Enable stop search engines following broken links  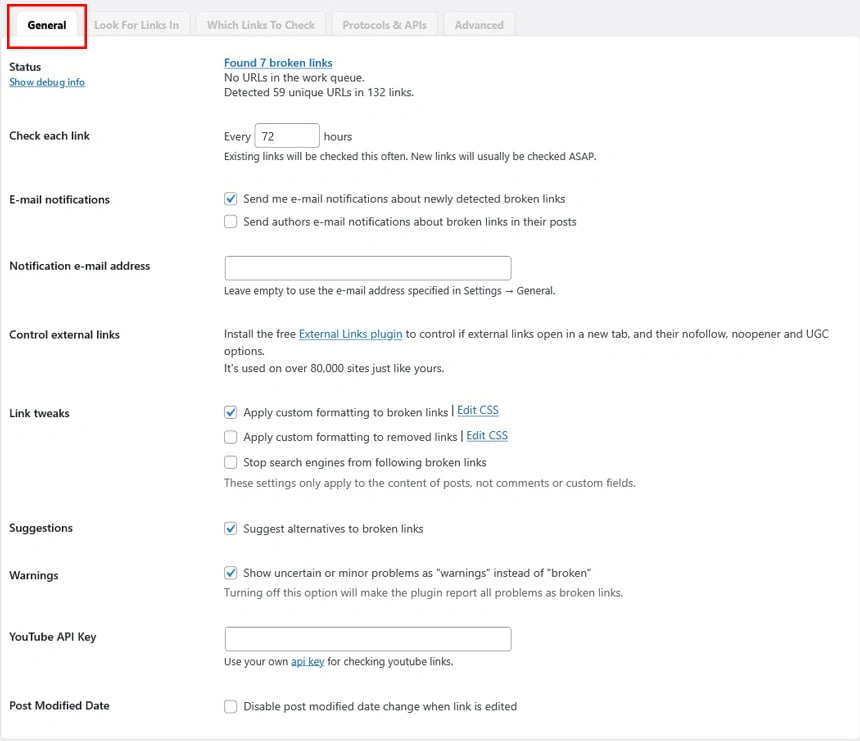click(x=231, y=463)
